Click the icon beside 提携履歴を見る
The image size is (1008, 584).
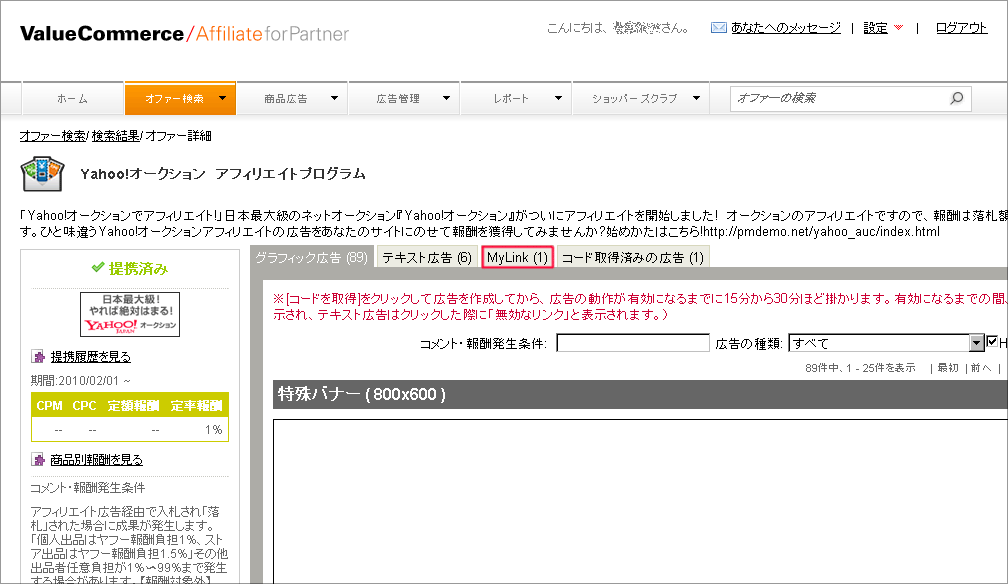click(38, 356)
